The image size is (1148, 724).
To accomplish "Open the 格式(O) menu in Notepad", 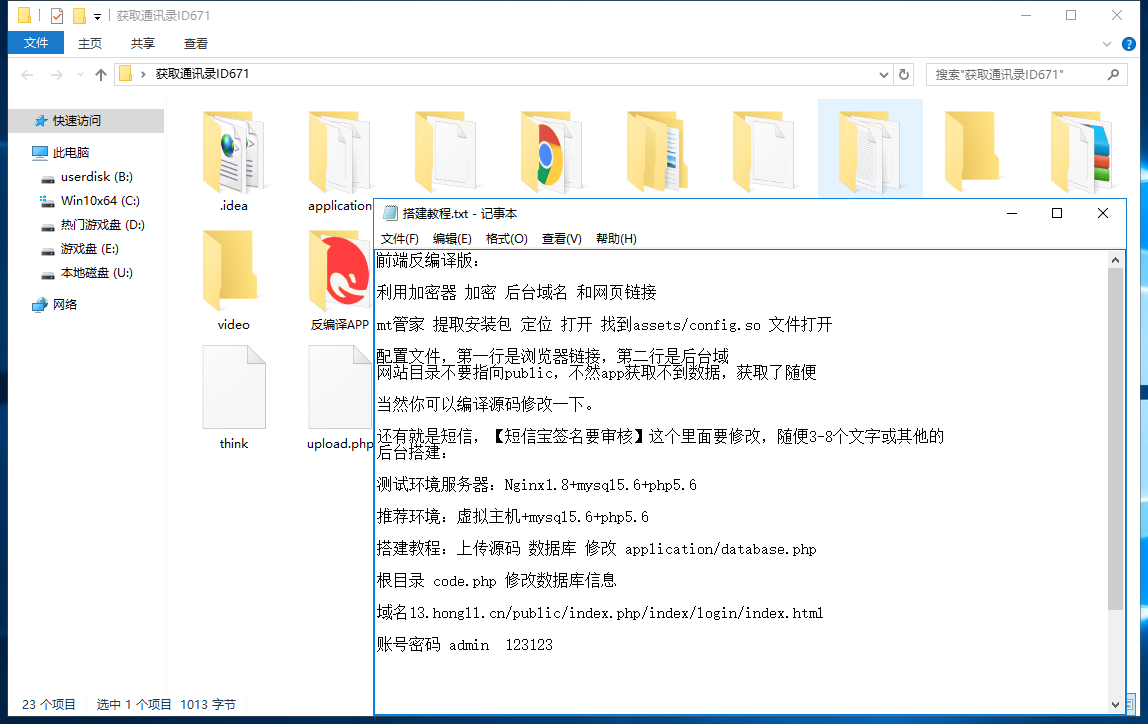I will click(506, 239).
